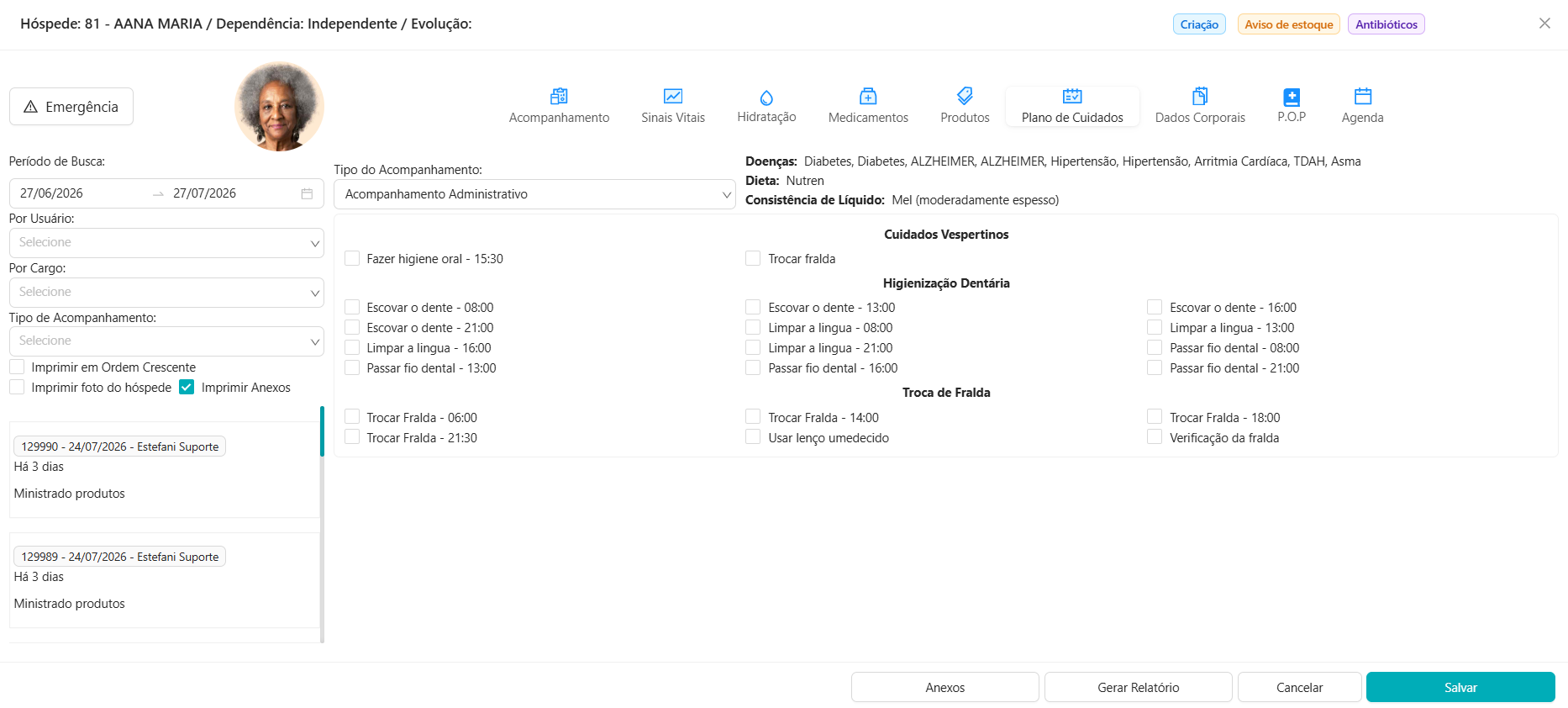Check Escovar o dente - 08:00
This screenshot has height=708, width=1568.
coord(352,307)
